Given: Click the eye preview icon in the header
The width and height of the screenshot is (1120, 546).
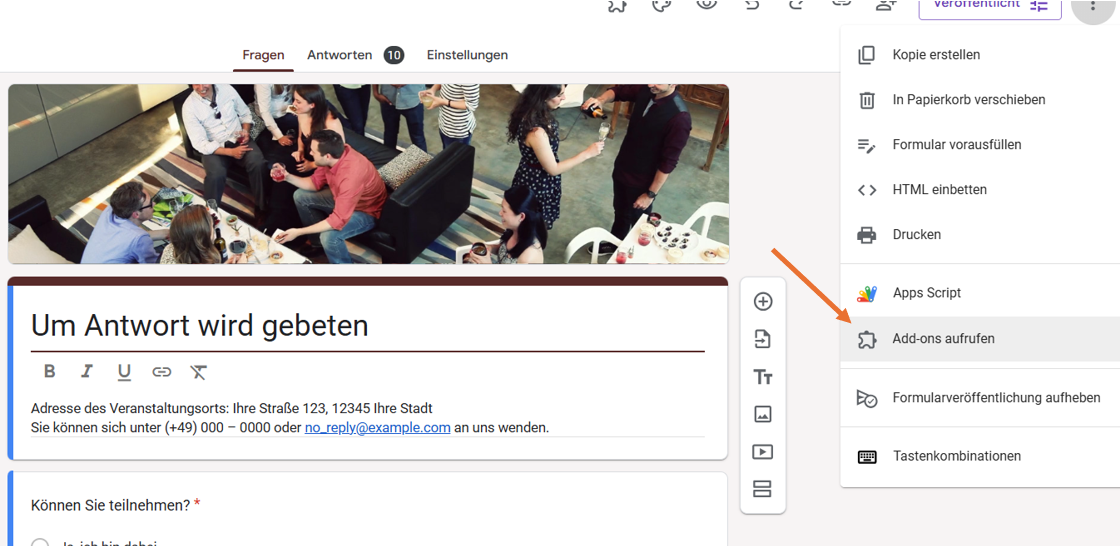Looking at the screenshot, I should coord(707,4).
